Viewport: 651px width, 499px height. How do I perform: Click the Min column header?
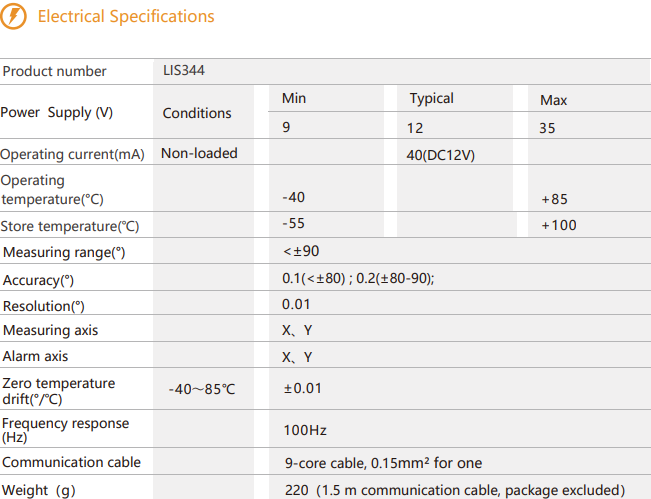click(294, 98)
